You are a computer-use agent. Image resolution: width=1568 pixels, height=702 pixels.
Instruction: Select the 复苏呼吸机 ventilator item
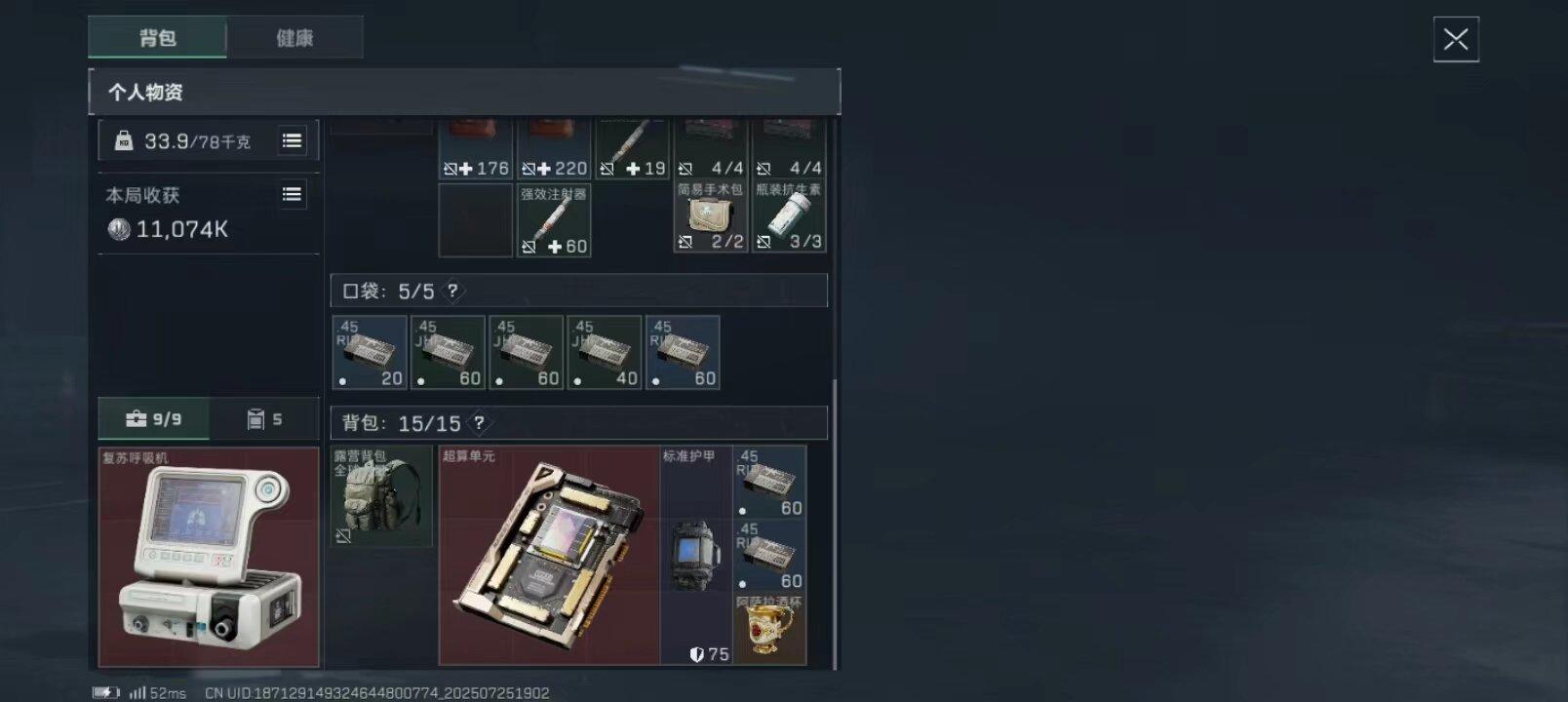(209, 557)
